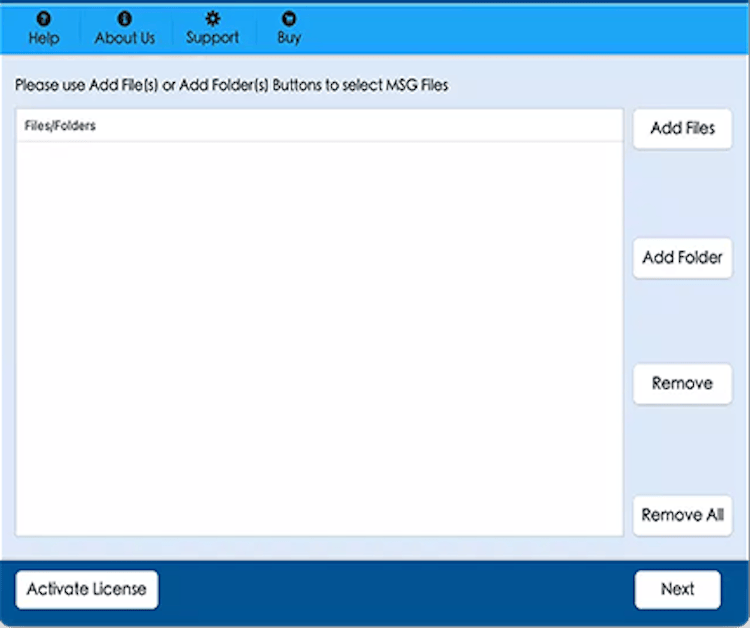Open the About Us info icon
Viewport: 750px width, 628px height.
pyautogui.click(x=124, y=19)
